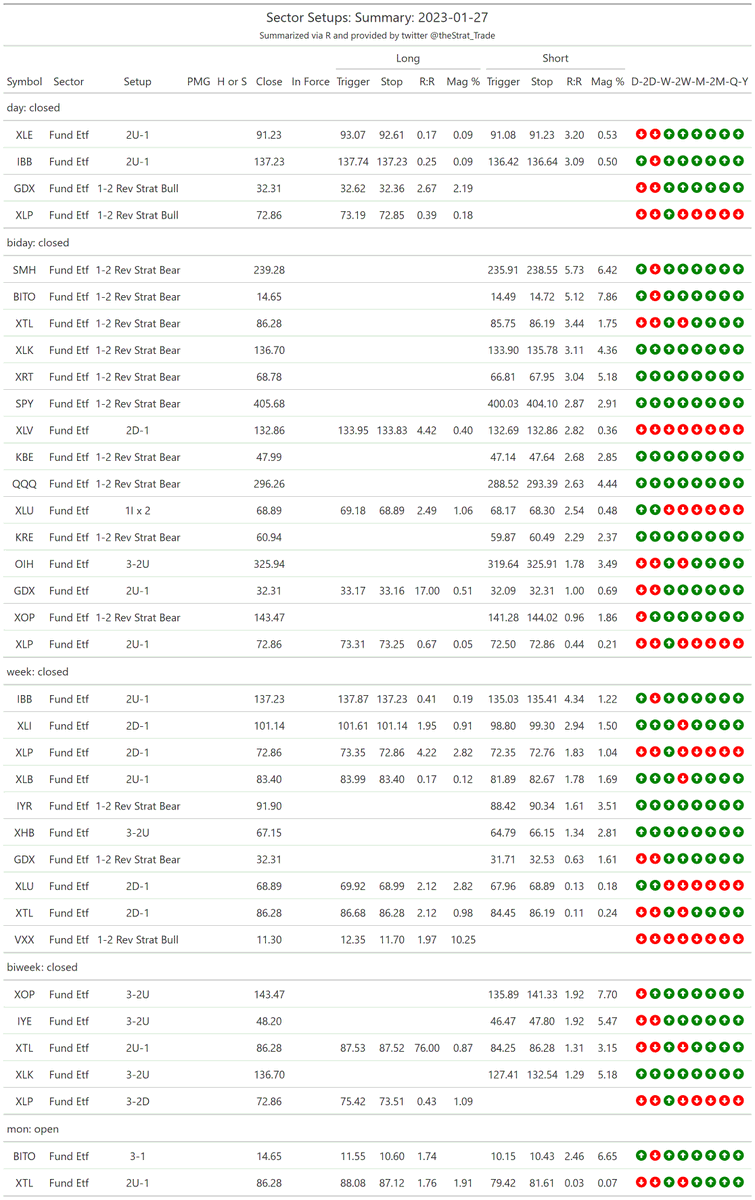Click the 17.00 R:R value
Viewport: 755px width, 1200px height.
click(427, 590)
